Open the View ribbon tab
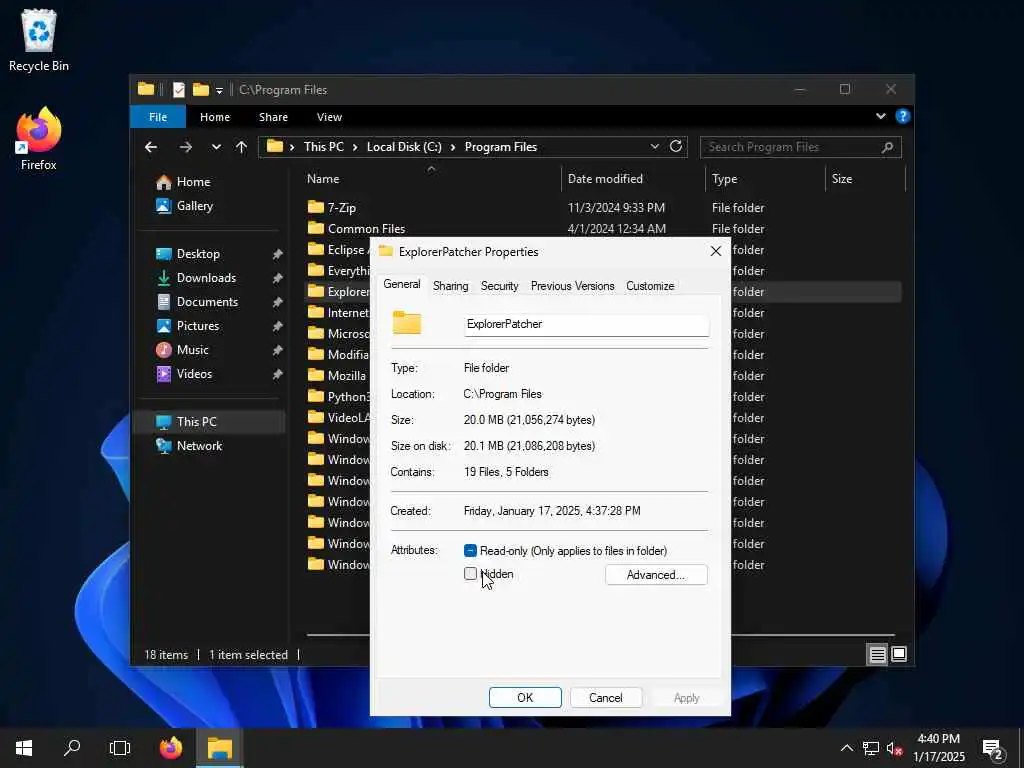 click(329, 117)
